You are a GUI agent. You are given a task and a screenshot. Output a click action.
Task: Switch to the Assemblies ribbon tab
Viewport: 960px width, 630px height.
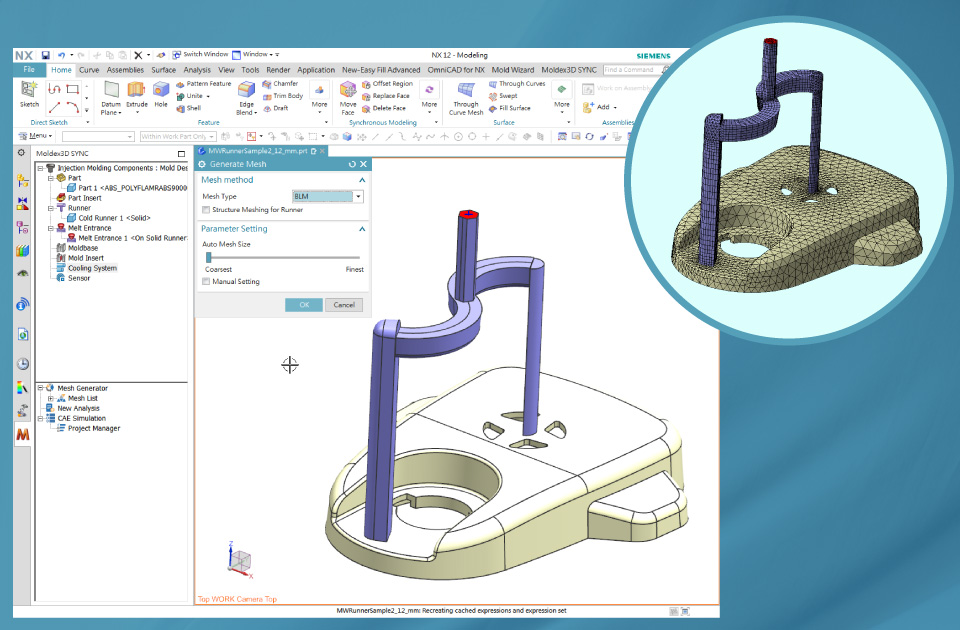click(126, 70)
